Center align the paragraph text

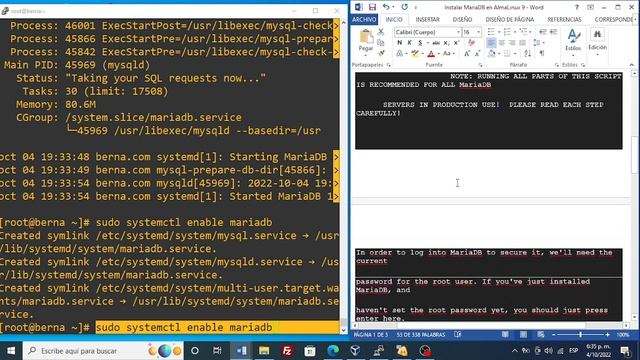coord(502,42)
